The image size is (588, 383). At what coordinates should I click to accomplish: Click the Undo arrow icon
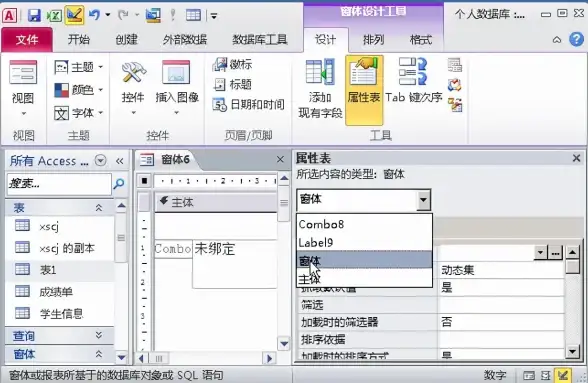coord(94,15)
